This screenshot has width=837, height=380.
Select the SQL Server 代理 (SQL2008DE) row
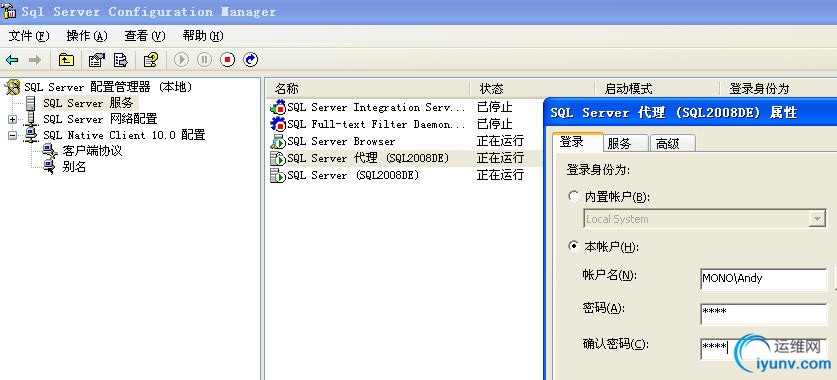368,158
